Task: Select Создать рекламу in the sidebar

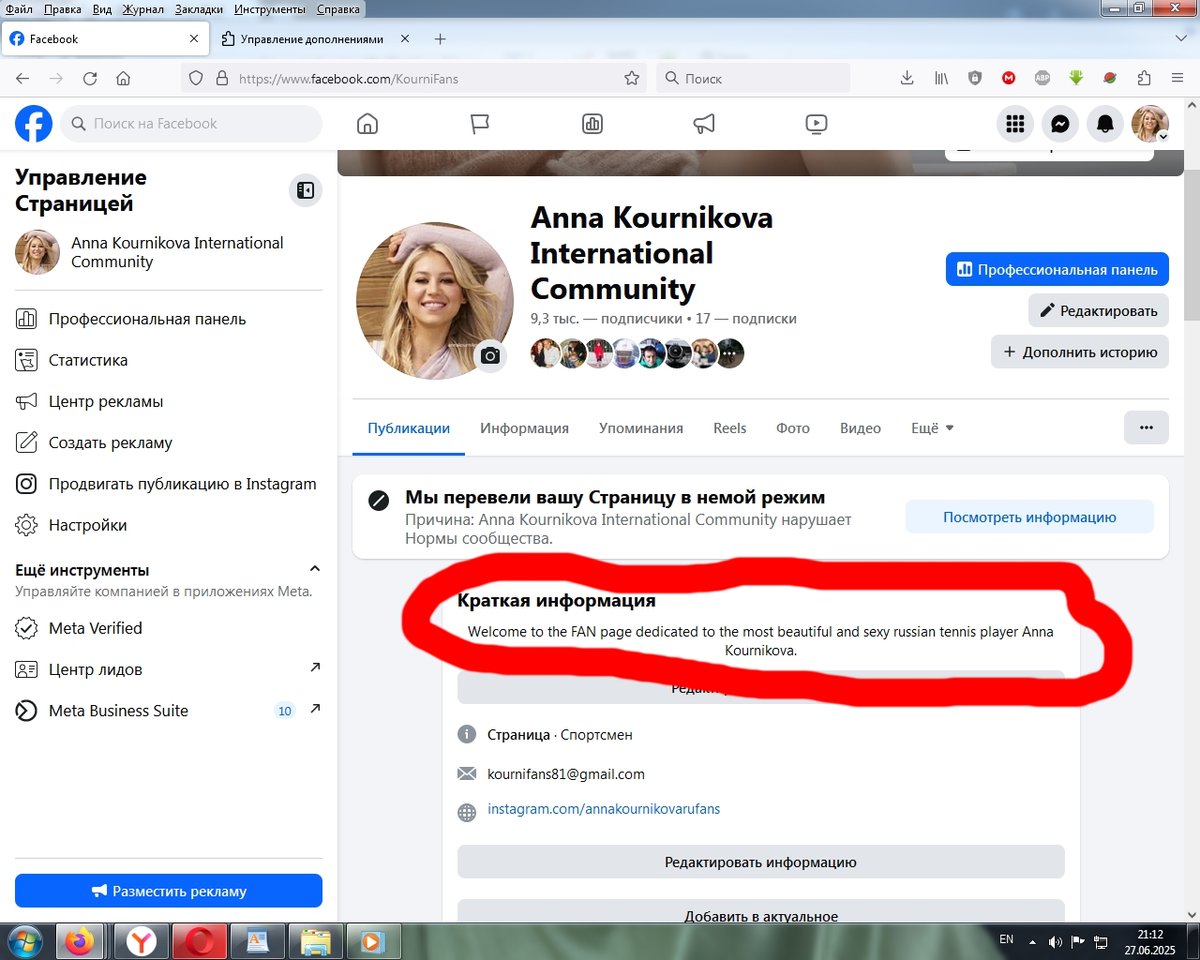Action: (168, 442)
